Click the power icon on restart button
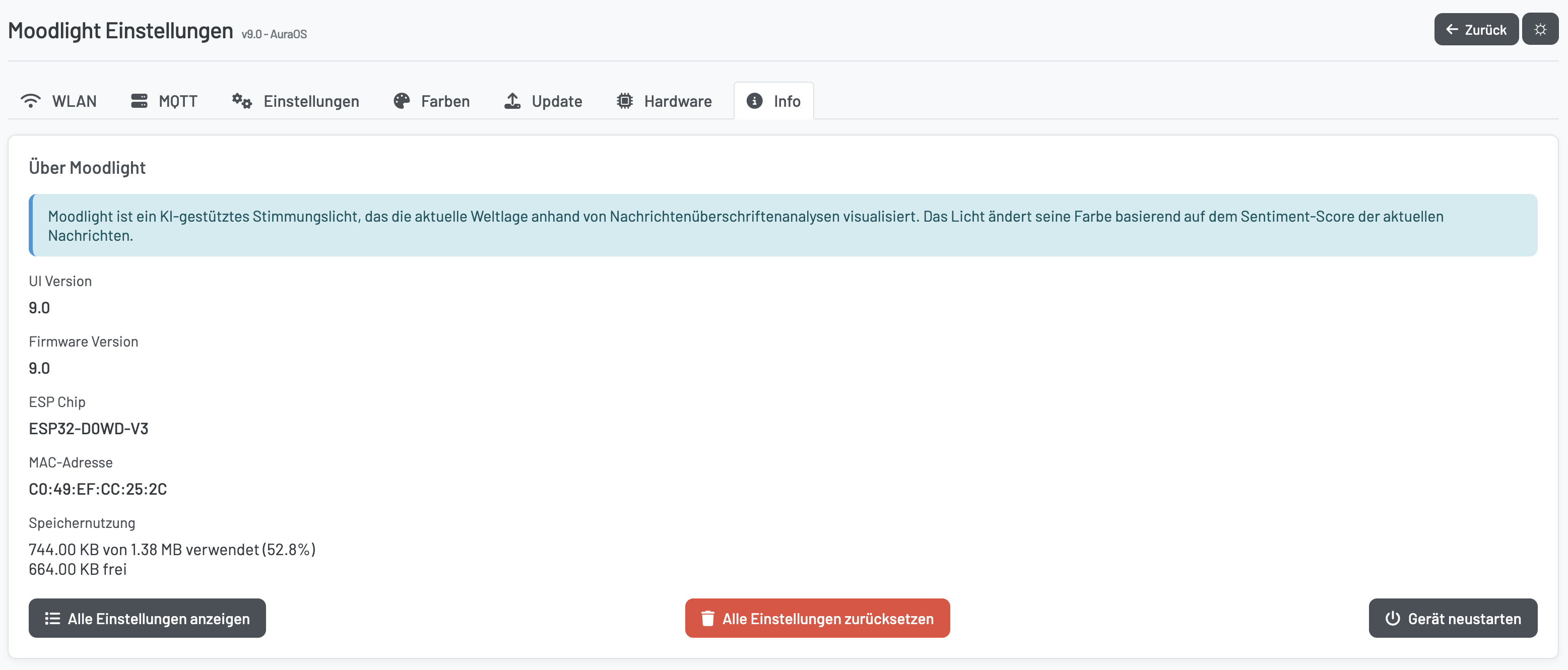The width and height of the screenshot is (1568, 670). (1392, 618)
